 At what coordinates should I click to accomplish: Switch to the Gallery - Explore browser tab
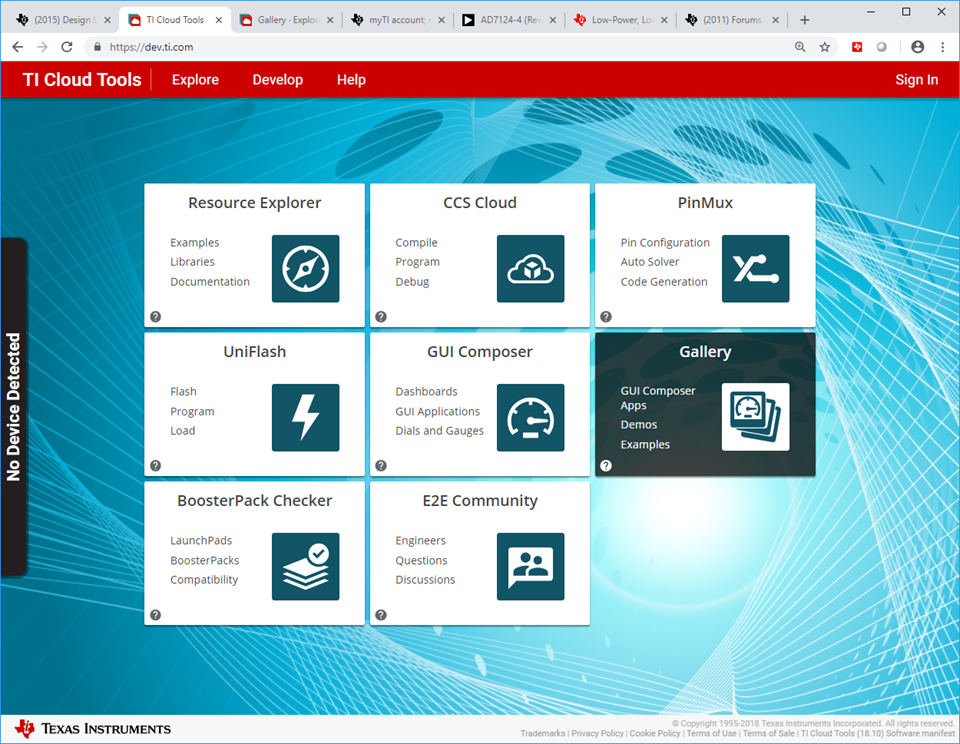pos(287,18)
